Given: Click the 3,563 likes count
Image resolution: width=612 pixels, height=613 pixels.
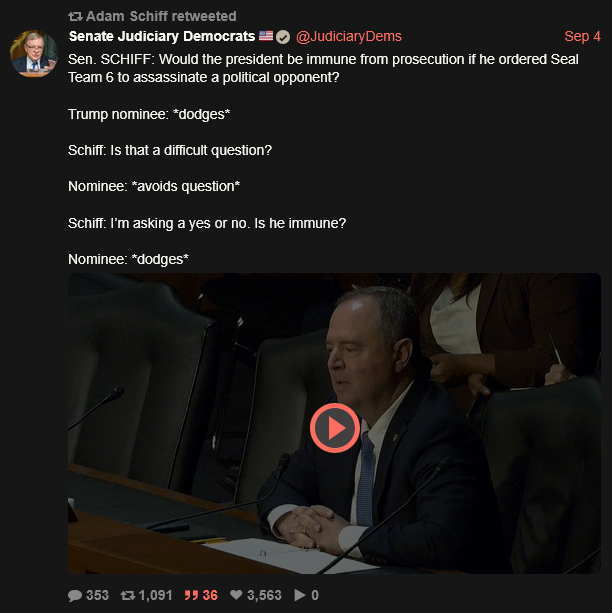Looking at the screenshot, I should click(264, 595).
